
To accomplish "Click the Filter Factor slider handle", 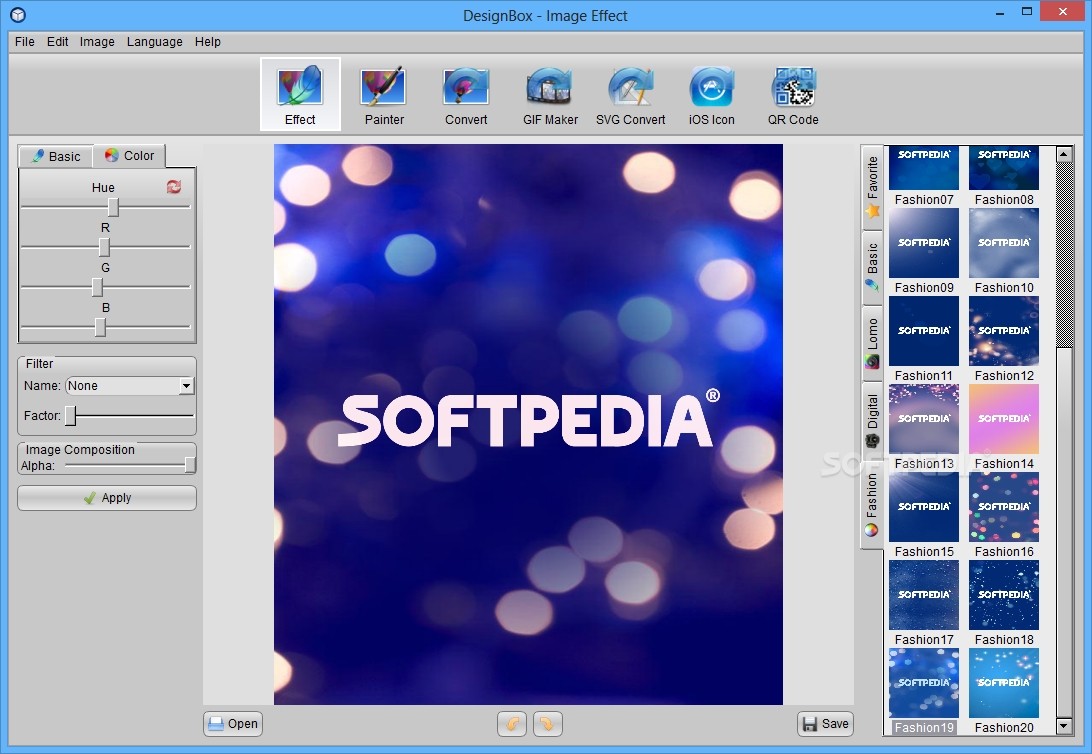I will 70,416.
